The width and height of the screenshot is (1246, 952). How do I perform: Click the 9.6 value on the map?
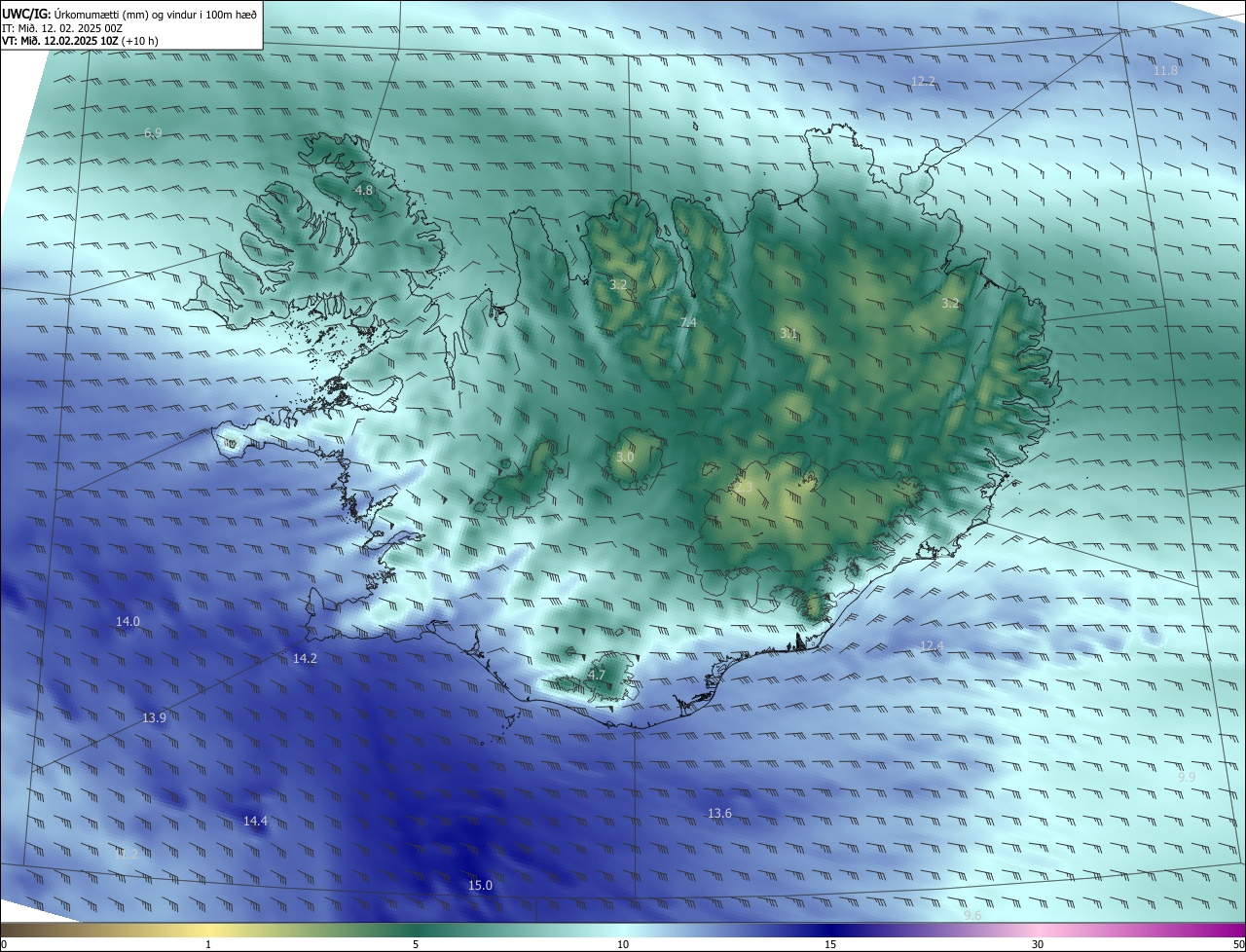(972, 915)
